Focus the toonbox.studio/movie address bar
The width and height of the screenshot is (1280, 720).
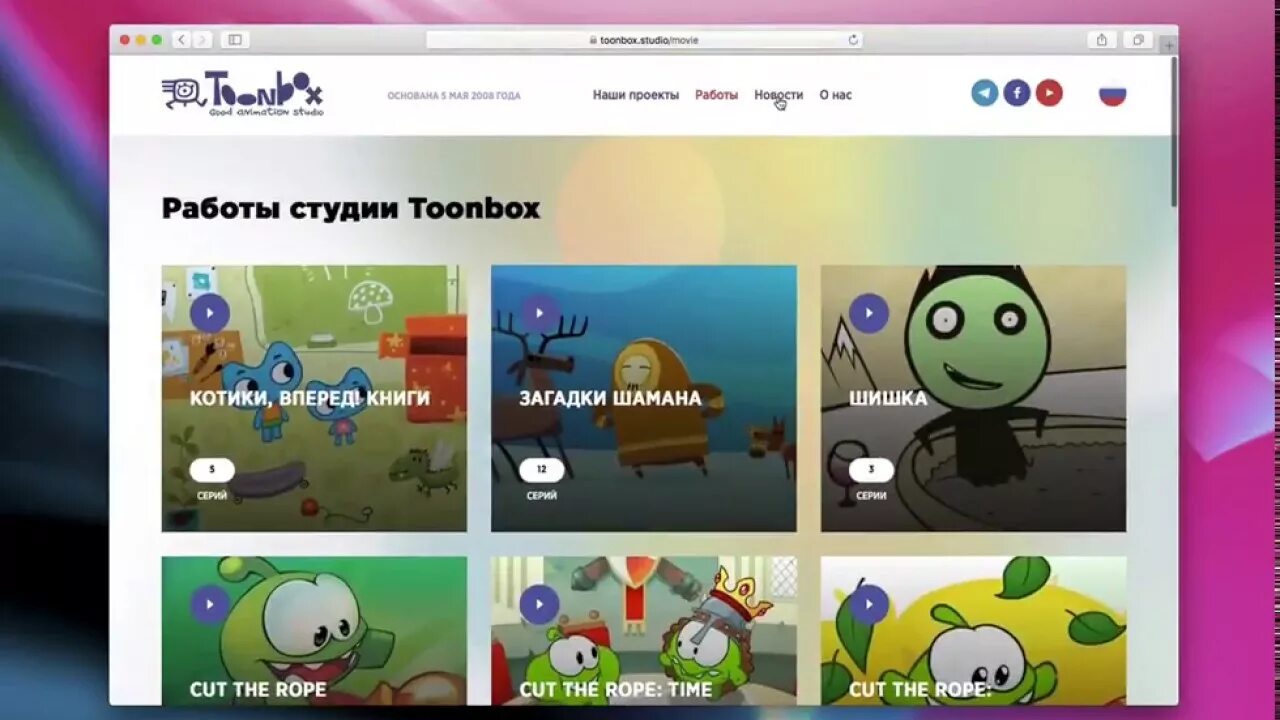tap(644, 40)
